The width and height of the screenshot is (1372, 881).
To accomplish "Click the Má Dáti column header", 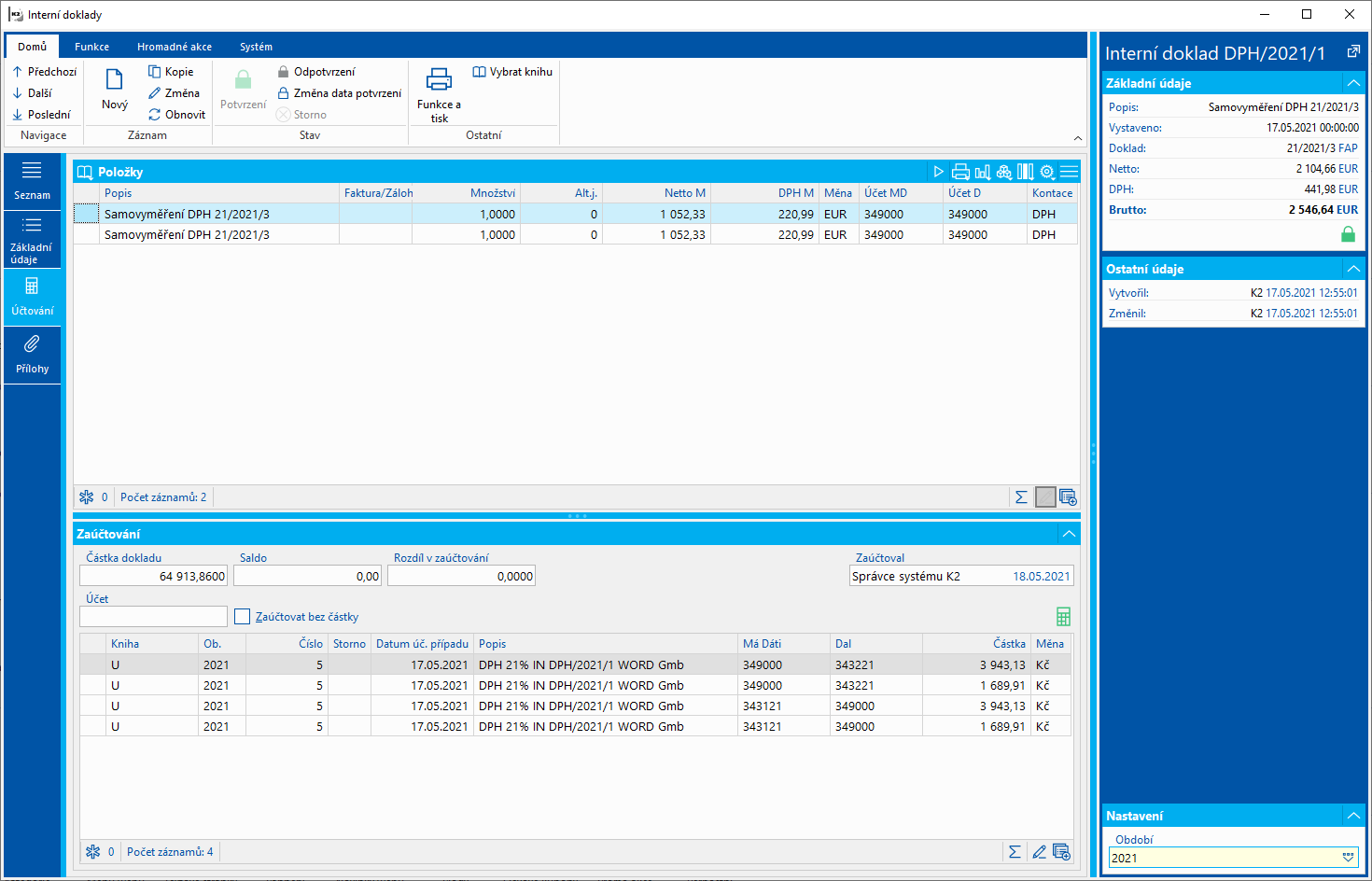I will point(784,644).
